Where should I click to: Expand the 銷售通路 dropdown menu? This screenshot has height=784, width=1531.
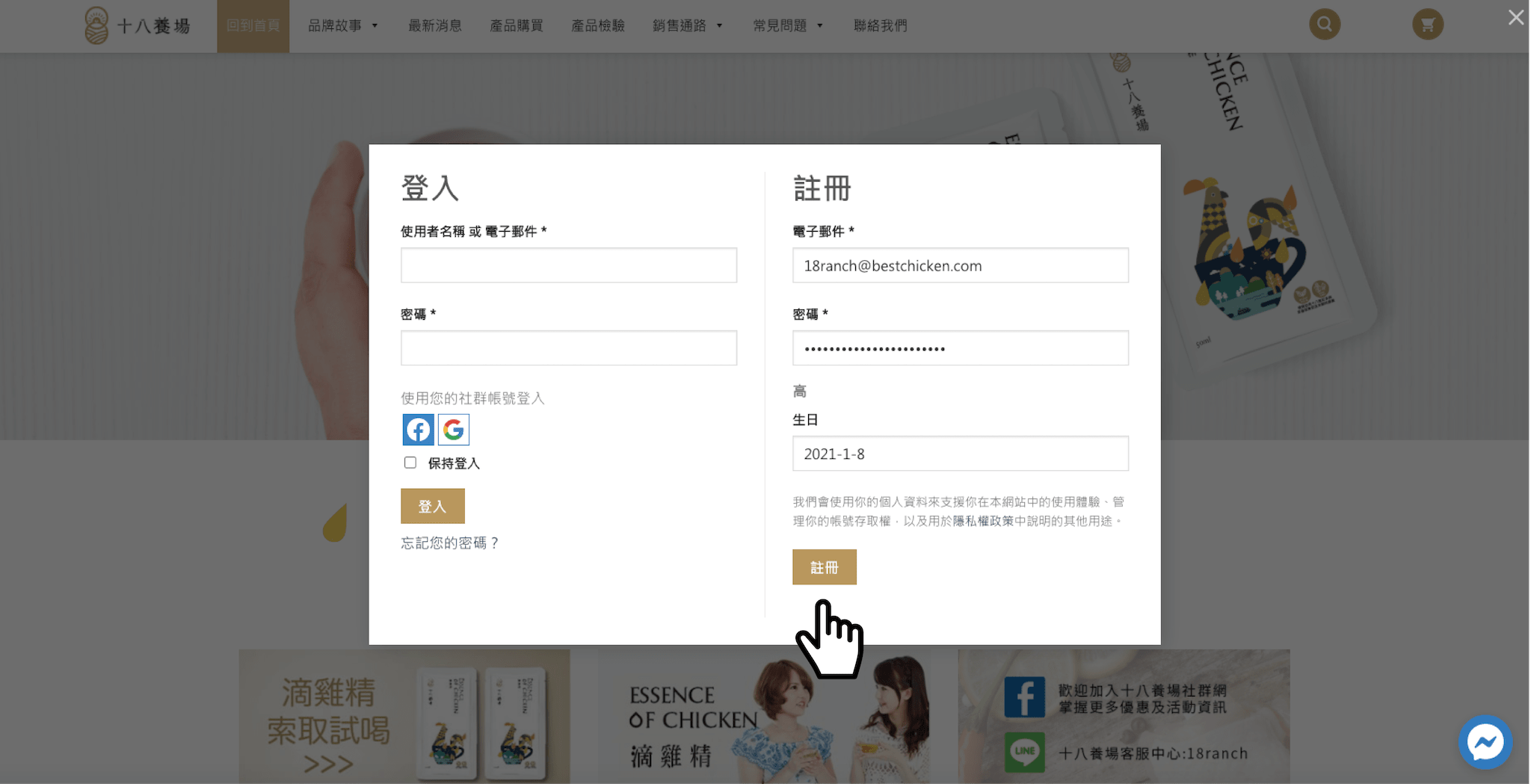click(x=687, y=26)
